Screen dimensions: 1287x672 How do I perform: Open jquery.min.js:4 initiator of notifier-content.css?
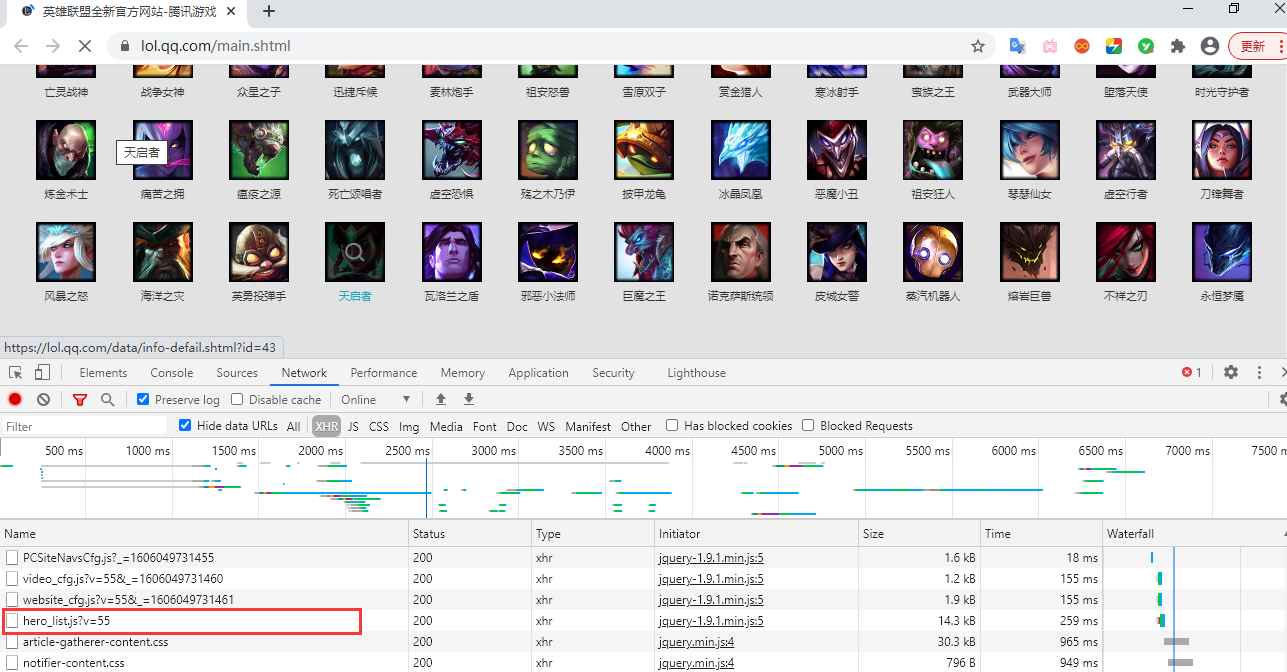pyautogui.click(x=696, y=663)
